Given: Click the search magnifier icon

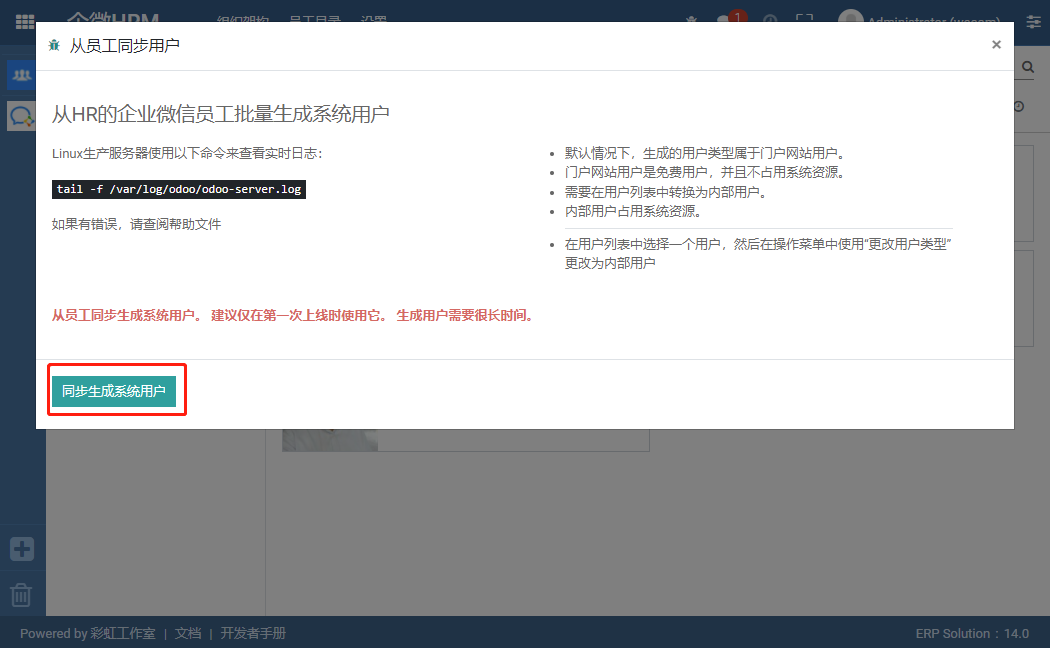Looking at the screenshot, I should (1028, 67).
